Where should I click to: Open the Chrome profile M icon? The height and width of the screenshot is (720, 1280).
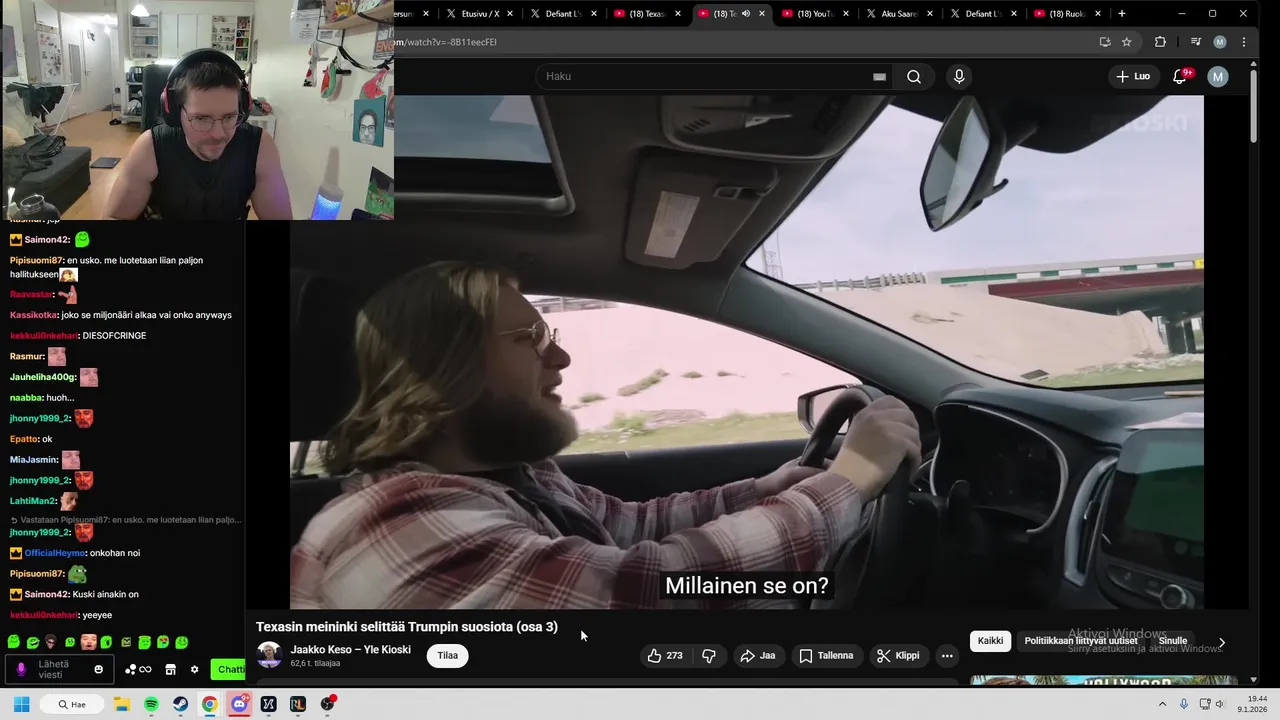1219,42
